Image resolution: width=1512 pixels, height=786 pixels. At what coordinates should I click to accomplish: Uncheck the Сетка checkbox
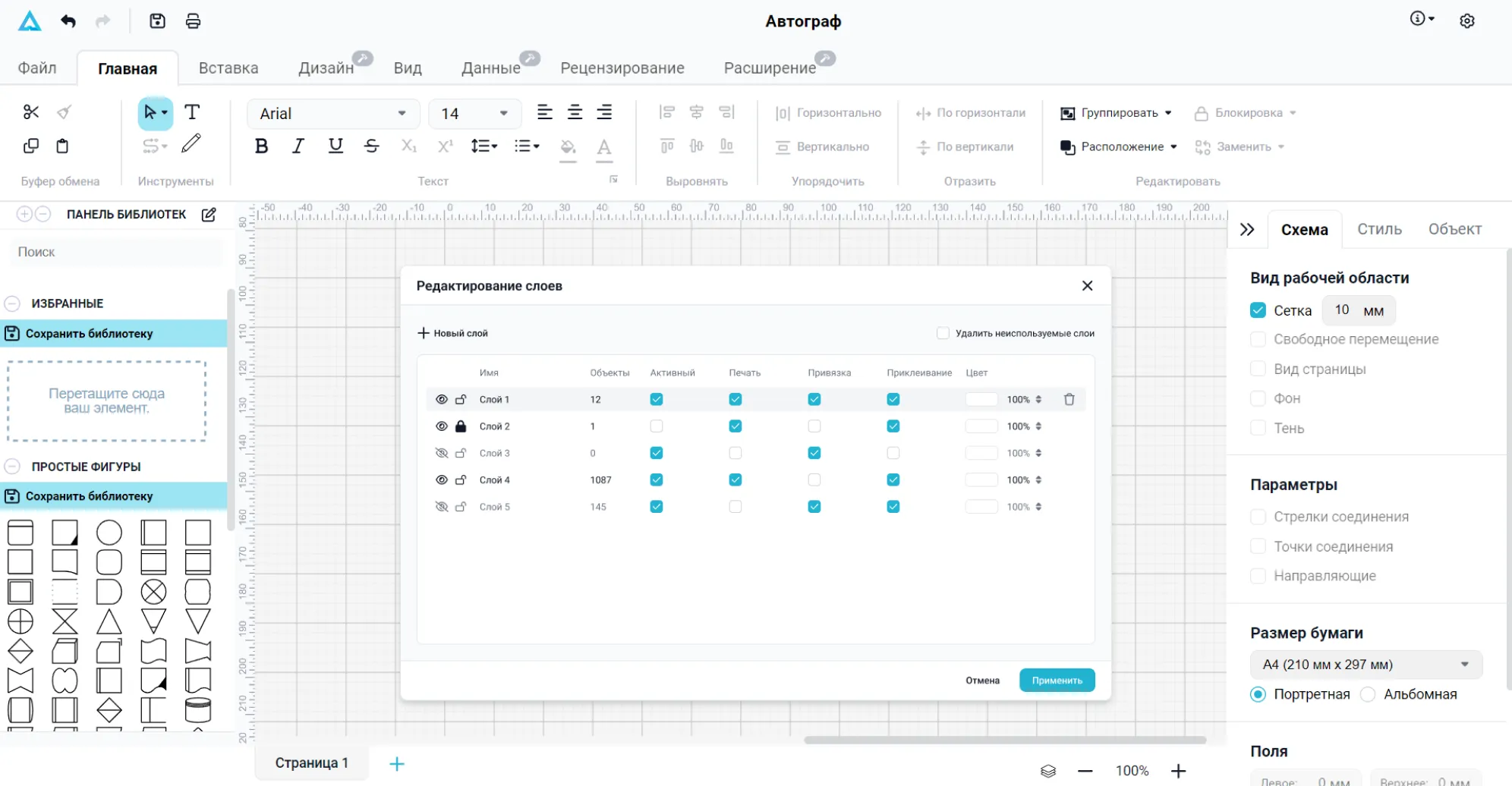(1258, 310)
